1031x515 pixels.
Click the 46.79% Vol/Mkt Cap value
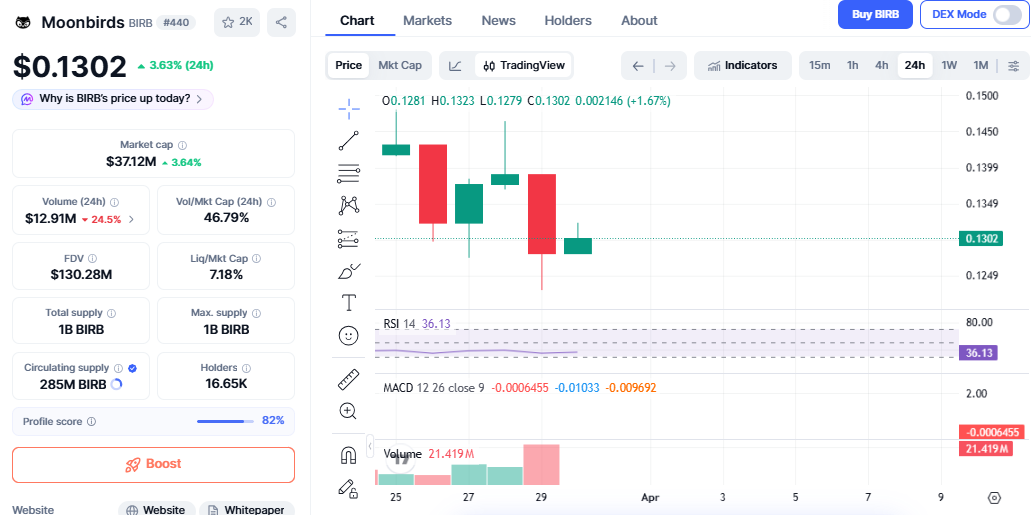pos(226,218)
